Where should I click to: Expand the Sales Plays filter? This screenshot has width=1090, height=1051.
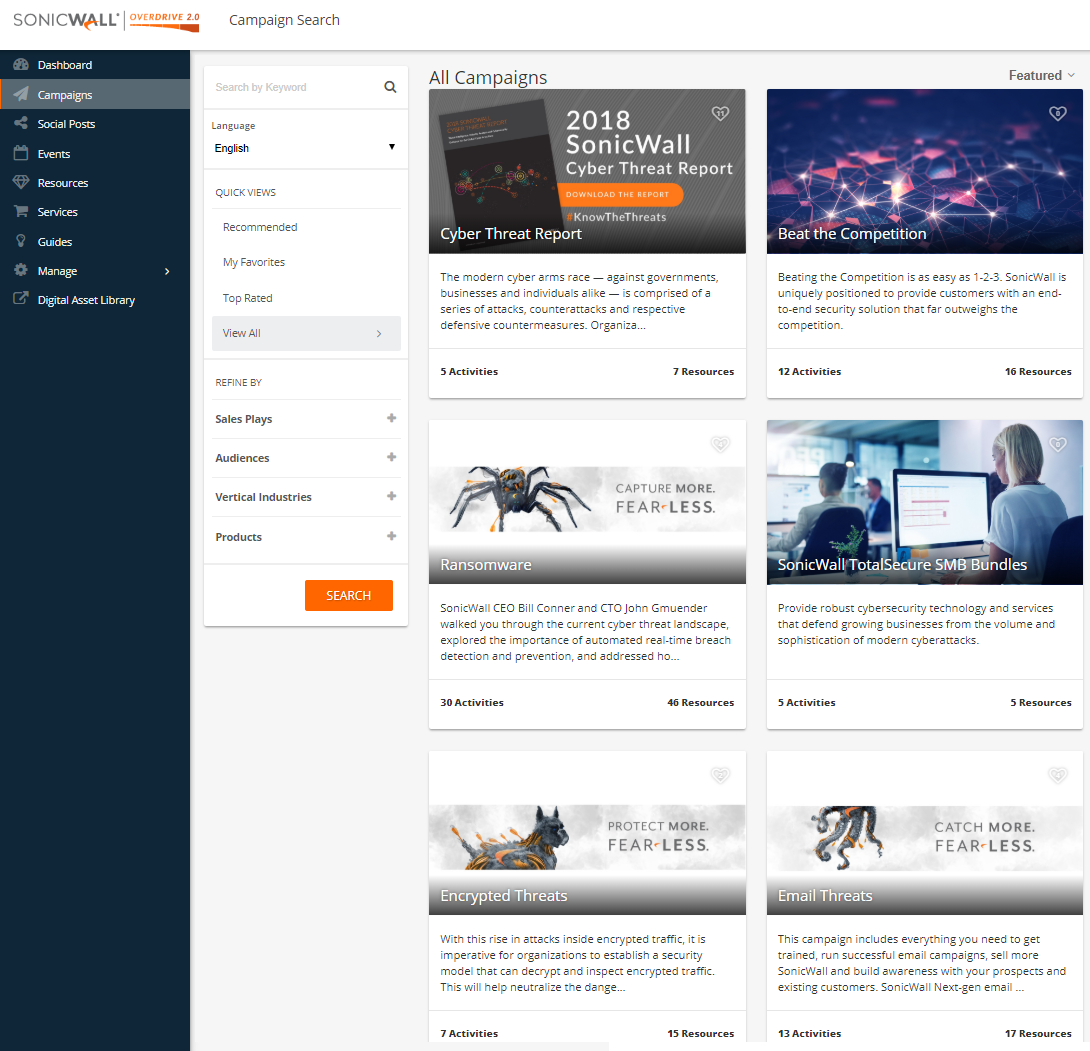tap(391, 418)
